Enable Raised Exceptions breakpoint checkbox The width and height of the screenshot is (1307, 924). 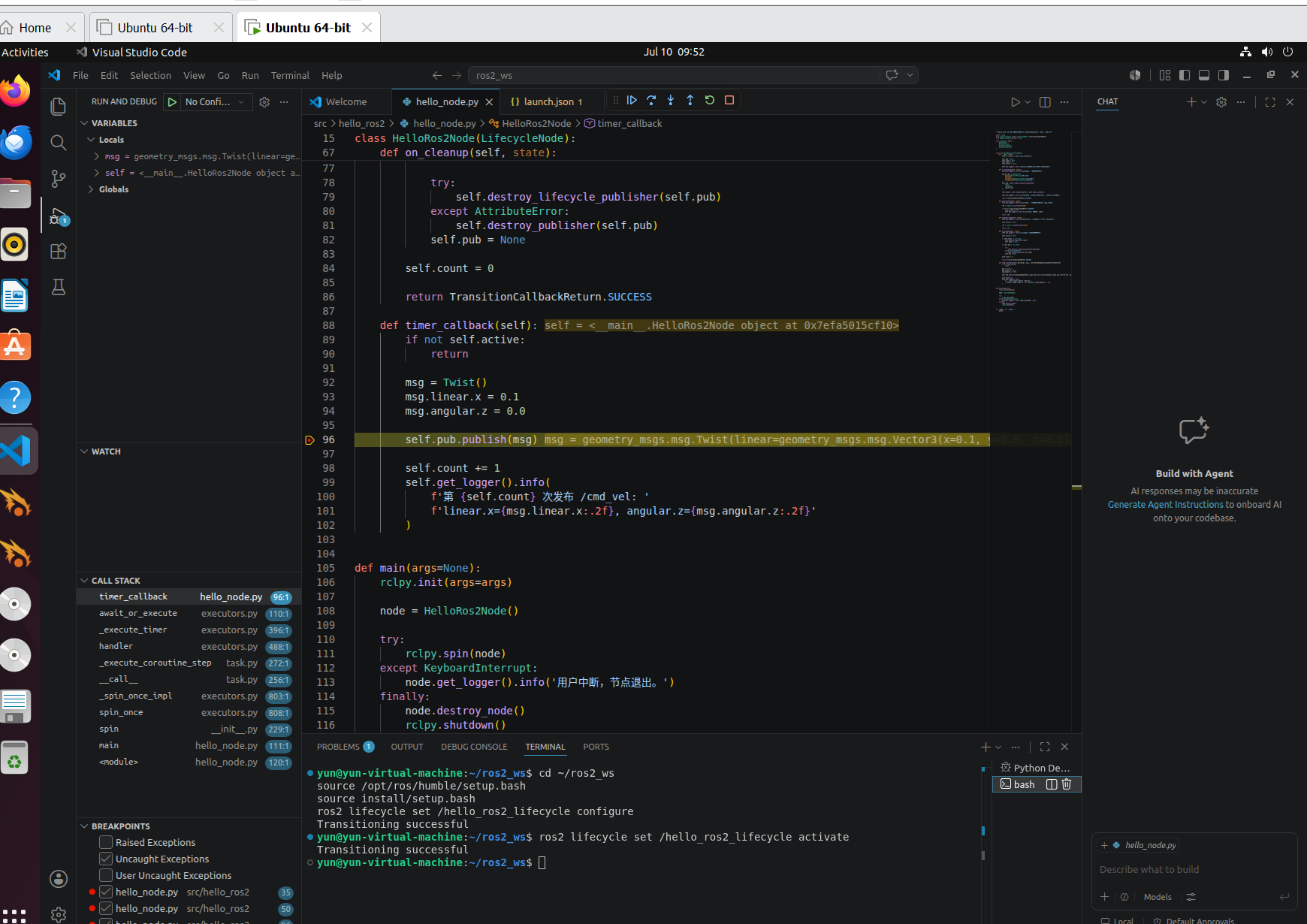(x=106, y=842)
